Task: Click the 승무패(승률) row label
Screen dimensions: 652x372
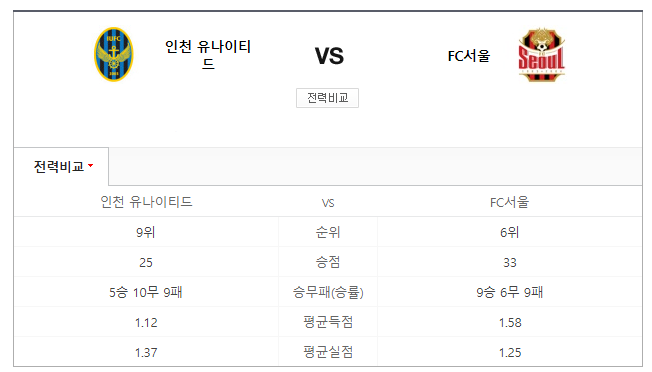Action: (328, 292)
